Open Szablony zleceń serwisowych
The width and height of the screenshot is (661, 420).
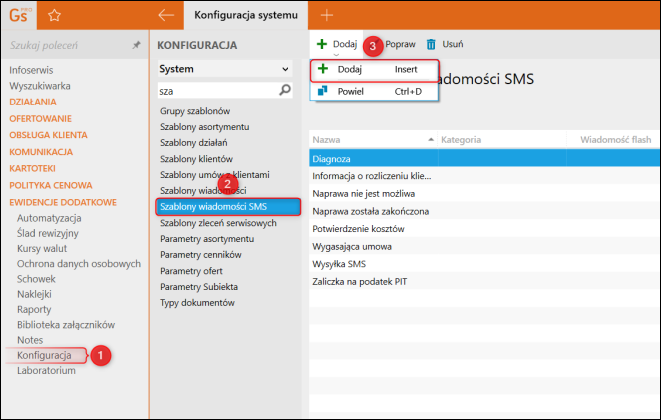217,223
